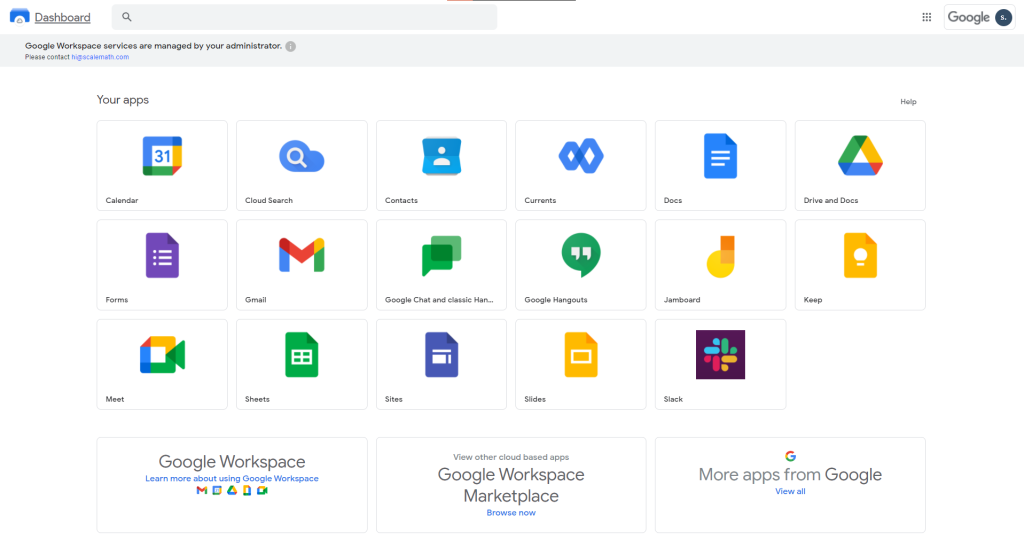
Task: Click the Jamboard label text
Action: [x=682, y=300]
